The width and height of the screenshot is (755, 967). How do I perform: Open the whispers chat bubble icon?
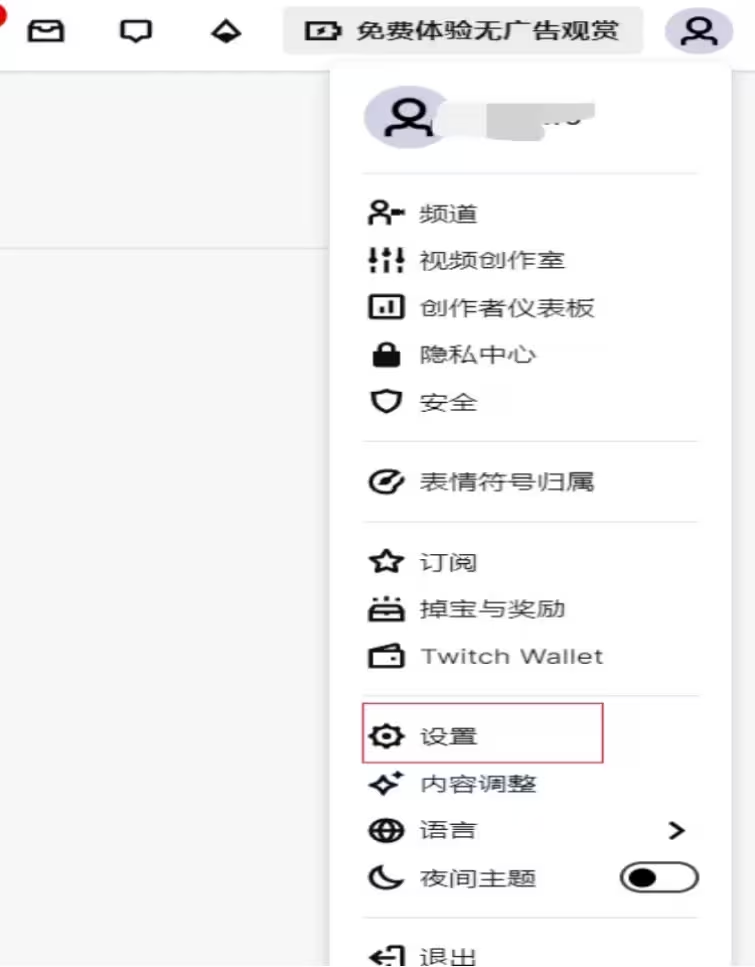(136, 30)
